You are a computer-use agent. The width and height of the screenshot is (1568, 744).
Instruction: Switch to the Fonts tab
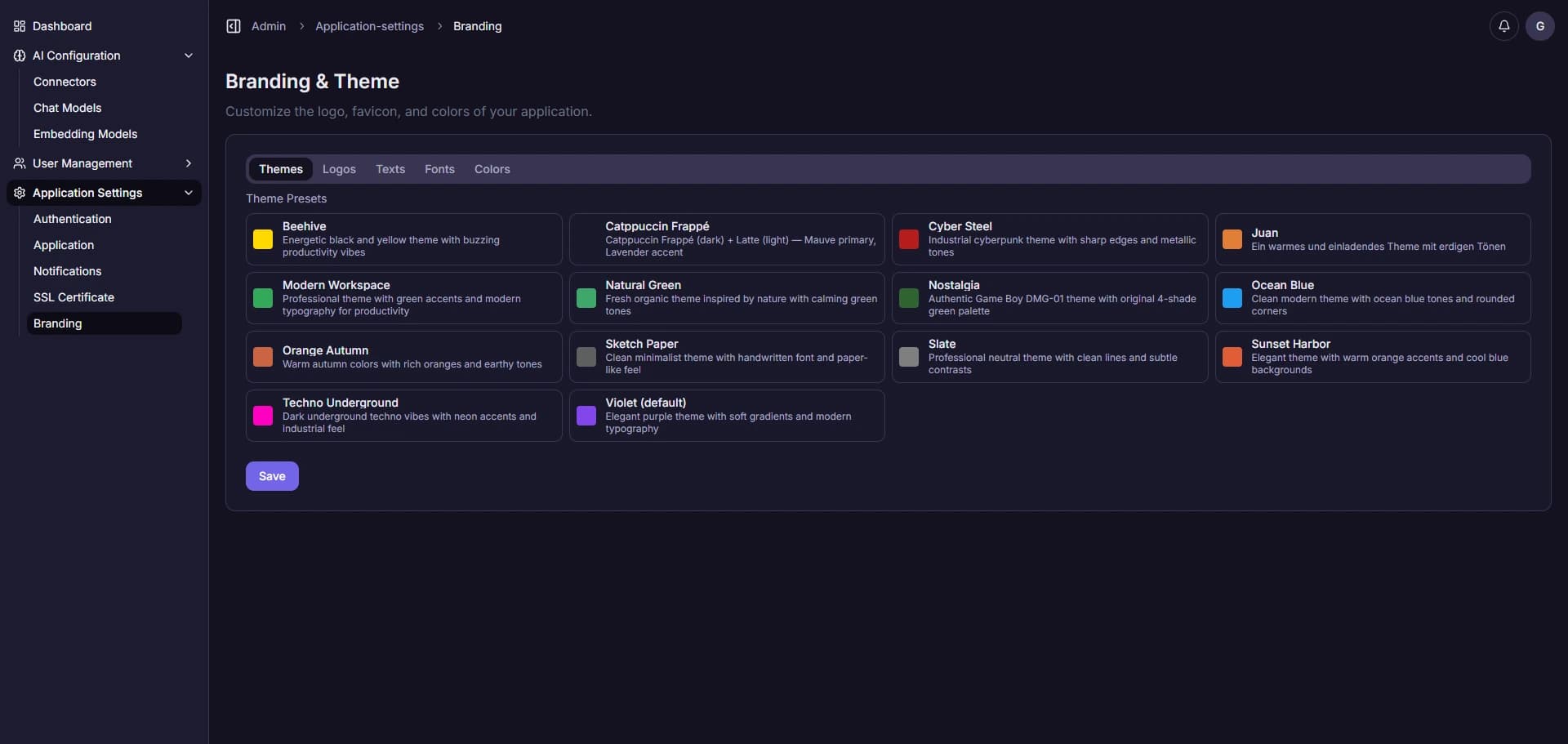click(439, 169)
